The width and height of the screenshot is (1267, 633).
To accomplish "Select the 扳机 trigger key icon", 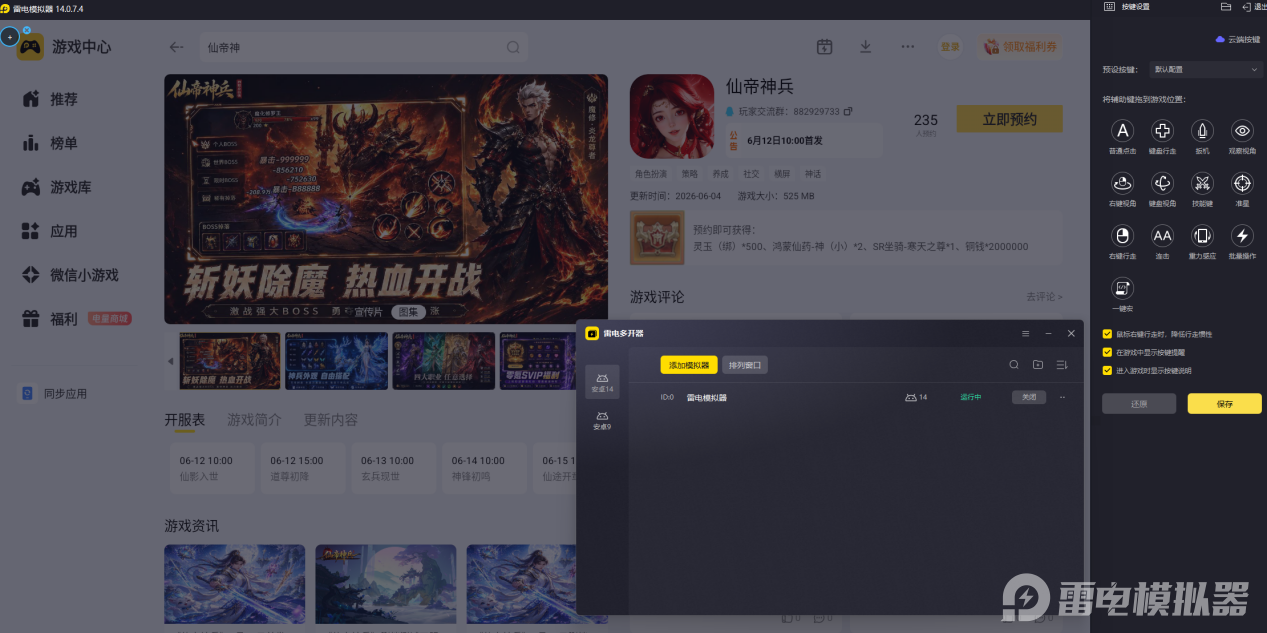I will pyautogui.click(x=1202, y=131).
